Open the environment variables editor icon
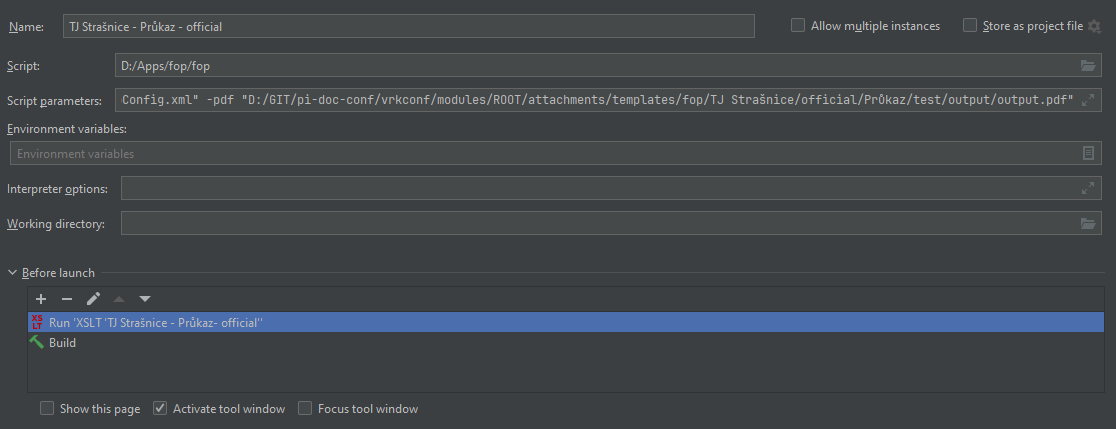Image resolution: width=1116 pixels, height=429 pixels. pyautogui.click(x=1088, y=154)
